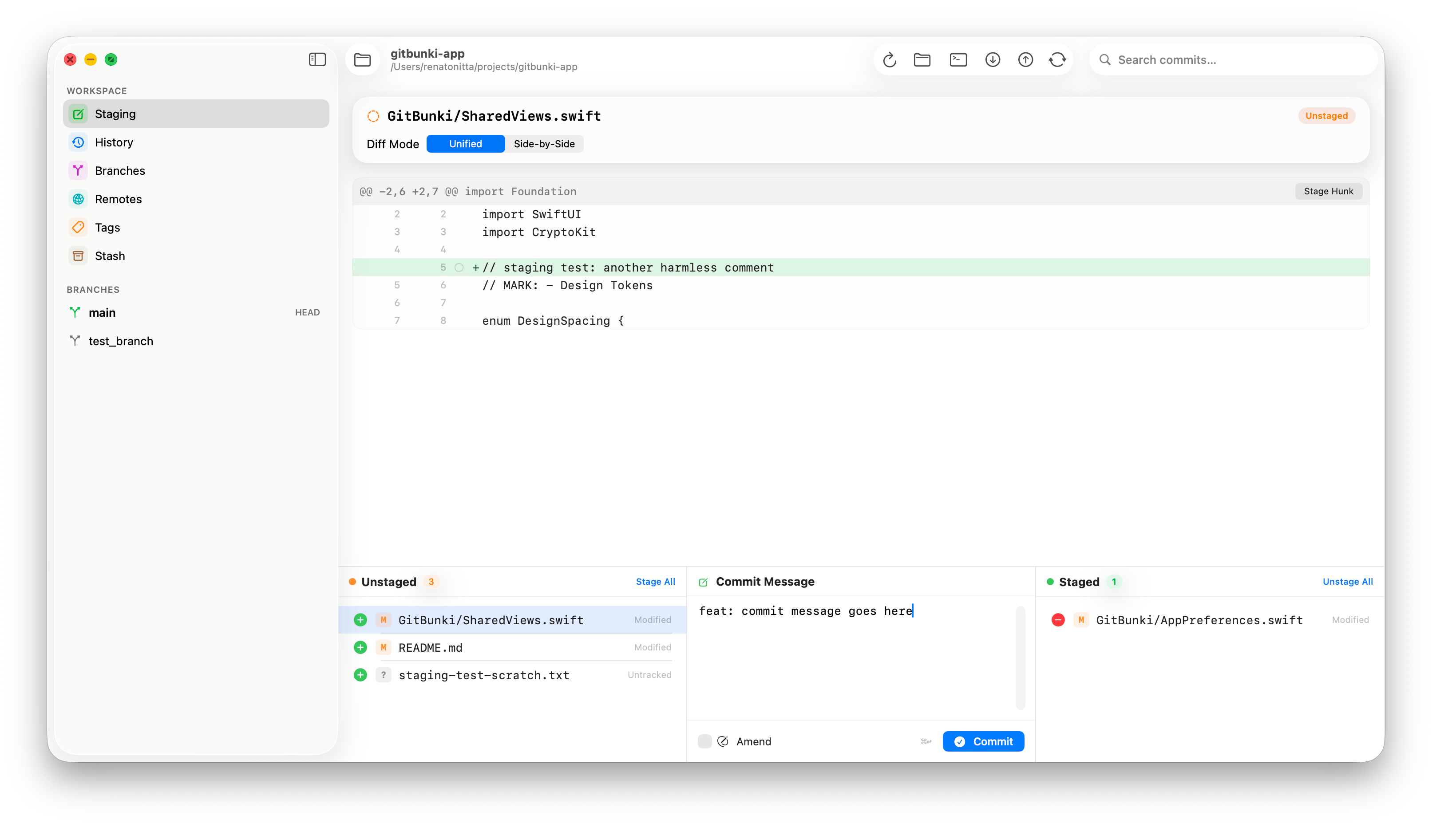Click the blue Commit button
Viewport: 1456px width, 827px height.
(x=983, y=741)
